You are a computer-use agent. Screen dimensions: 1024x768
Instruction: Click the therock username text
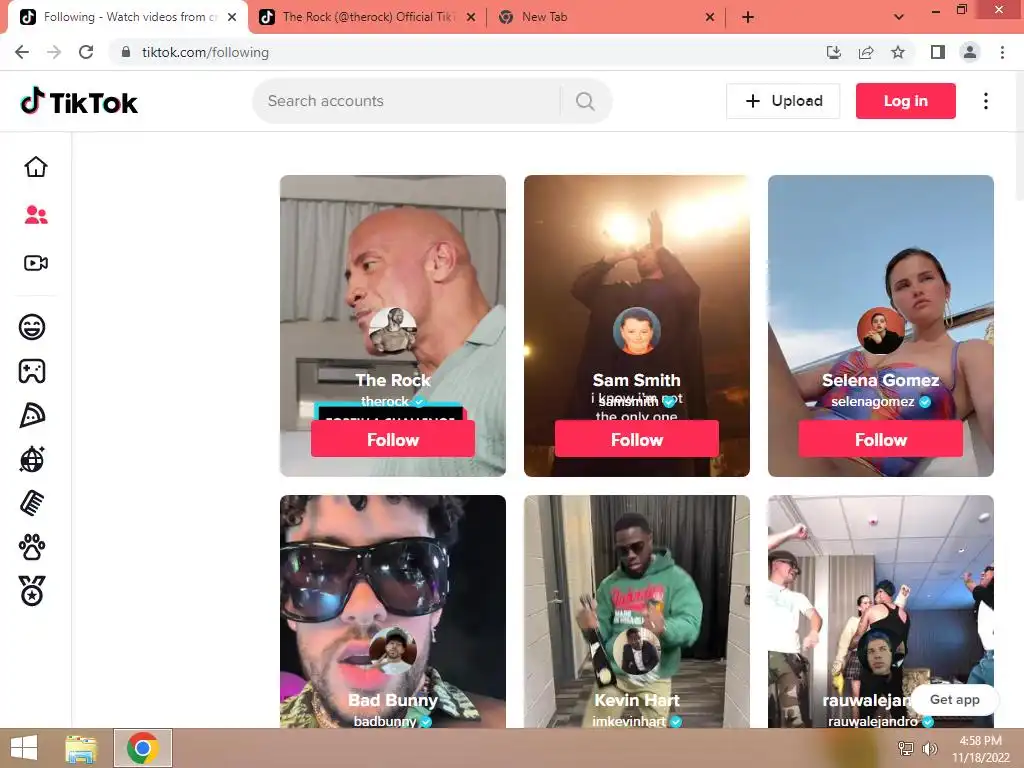385,401
